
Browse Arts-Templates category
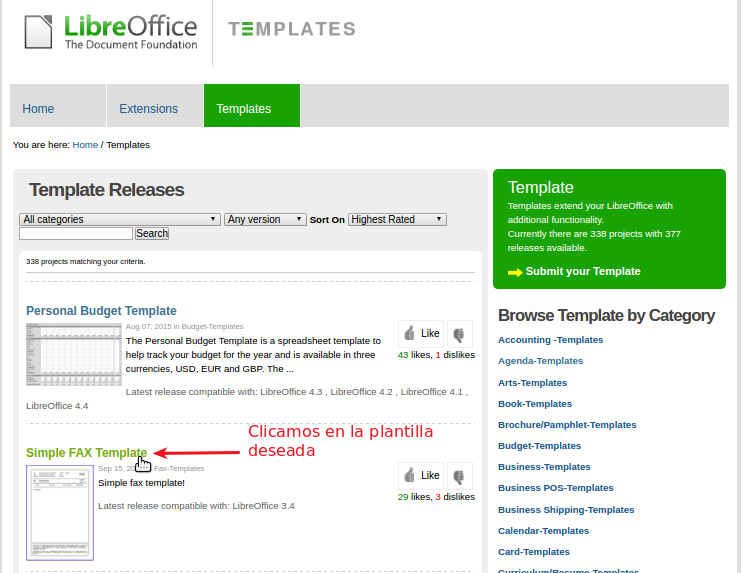[532, 383]
